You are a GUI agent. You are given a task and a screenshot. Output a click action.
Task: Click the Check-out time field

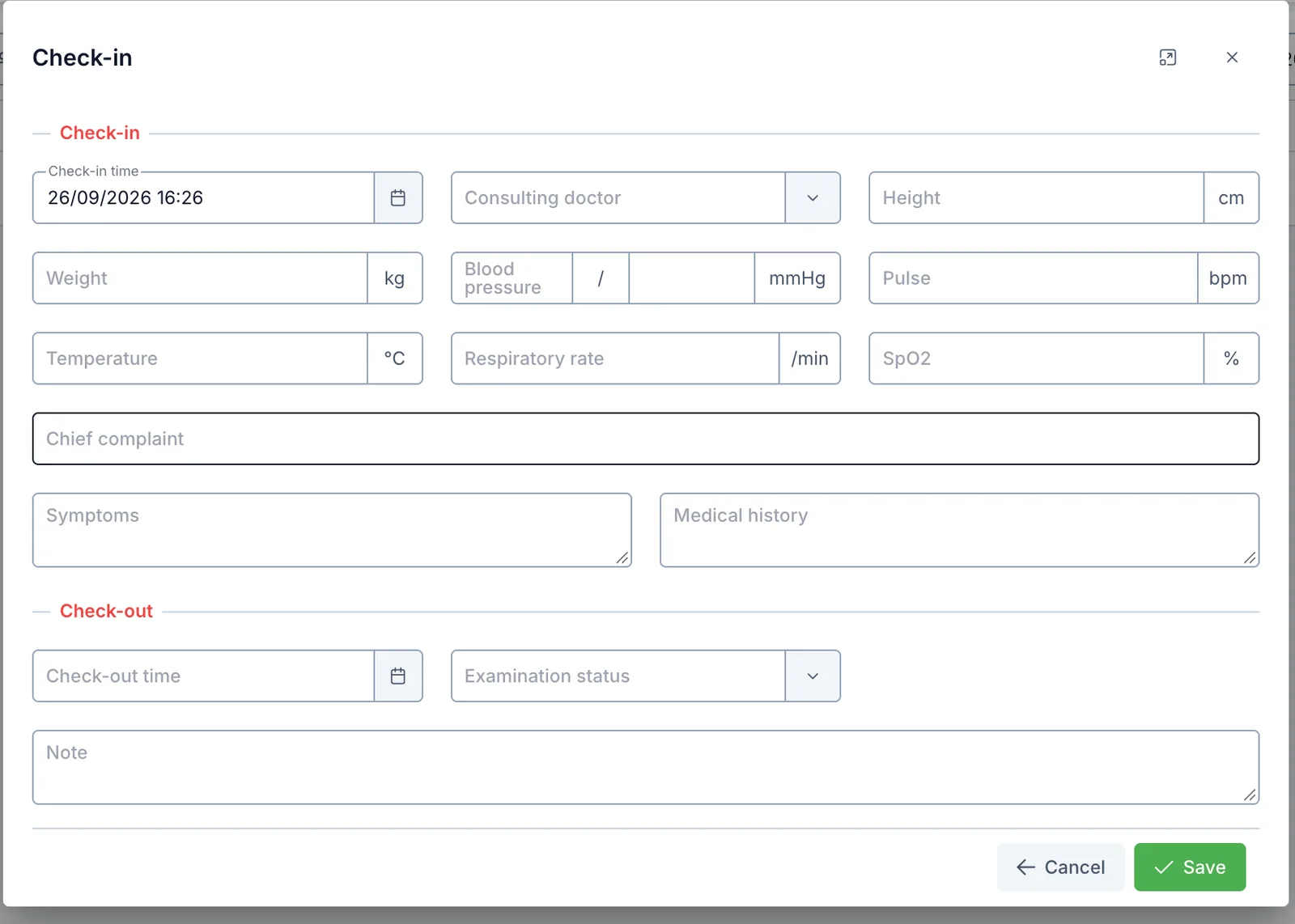204,676
